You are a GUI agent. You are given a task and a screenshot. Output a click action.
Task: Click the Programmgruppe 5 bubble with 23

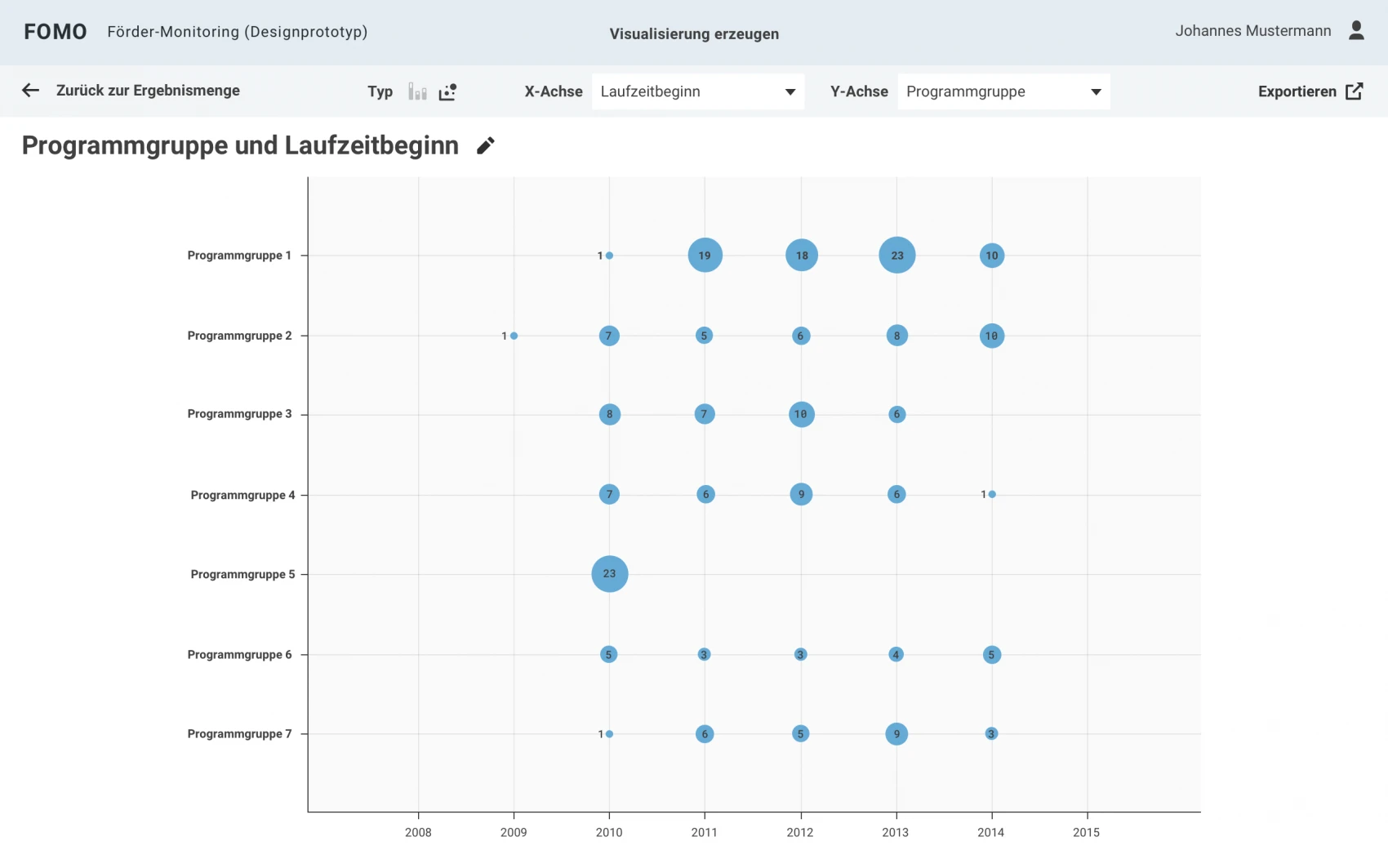tap(609, 574)
